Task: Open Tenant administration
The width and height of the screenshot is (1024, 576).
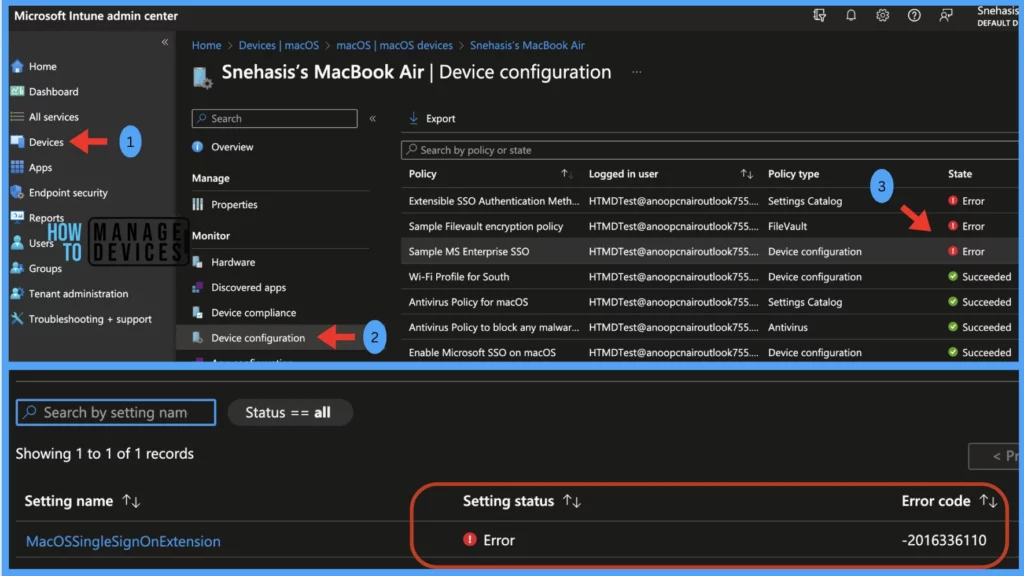Action: tap(78, 293)
